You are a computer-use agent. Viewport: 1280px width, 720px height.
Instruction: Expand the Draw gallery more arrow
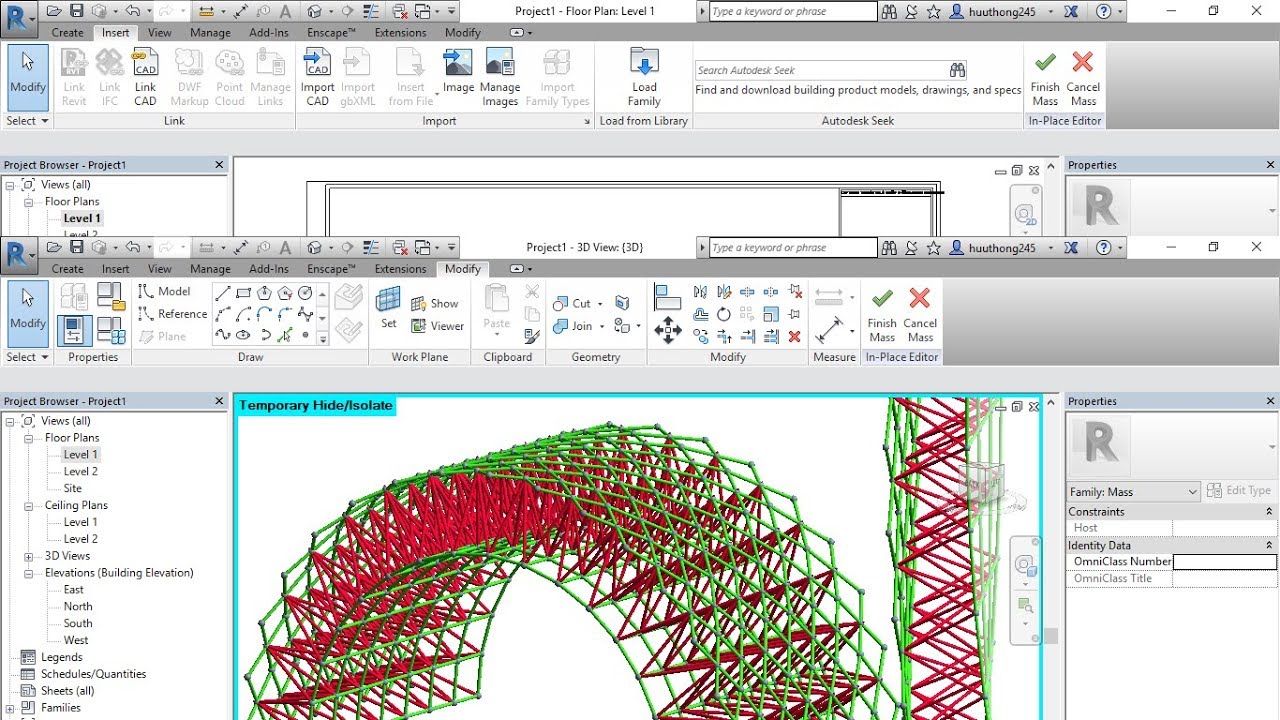pyautogui.click(x=322, y=340)
